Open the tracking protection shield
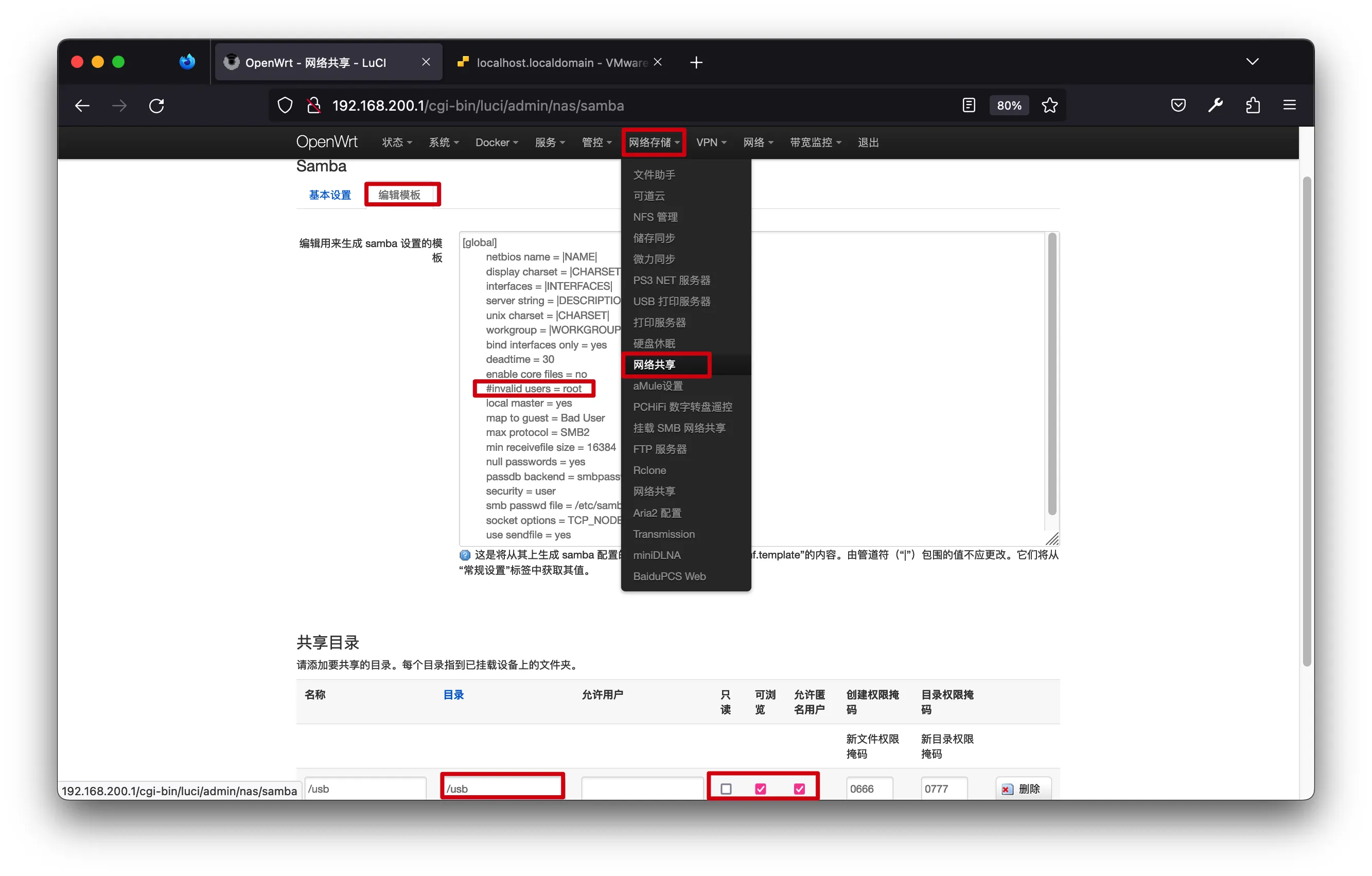This screenshot has height=876, width=1372. tap(285, 106)
